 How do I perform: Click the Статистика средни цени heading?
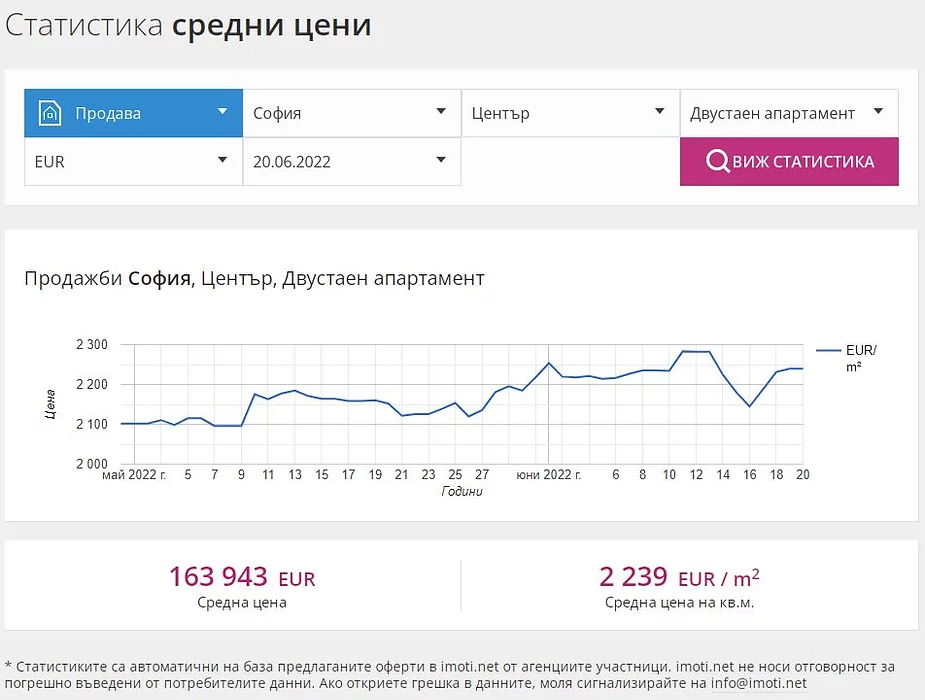pyautogui.click(x=188, y=26)
